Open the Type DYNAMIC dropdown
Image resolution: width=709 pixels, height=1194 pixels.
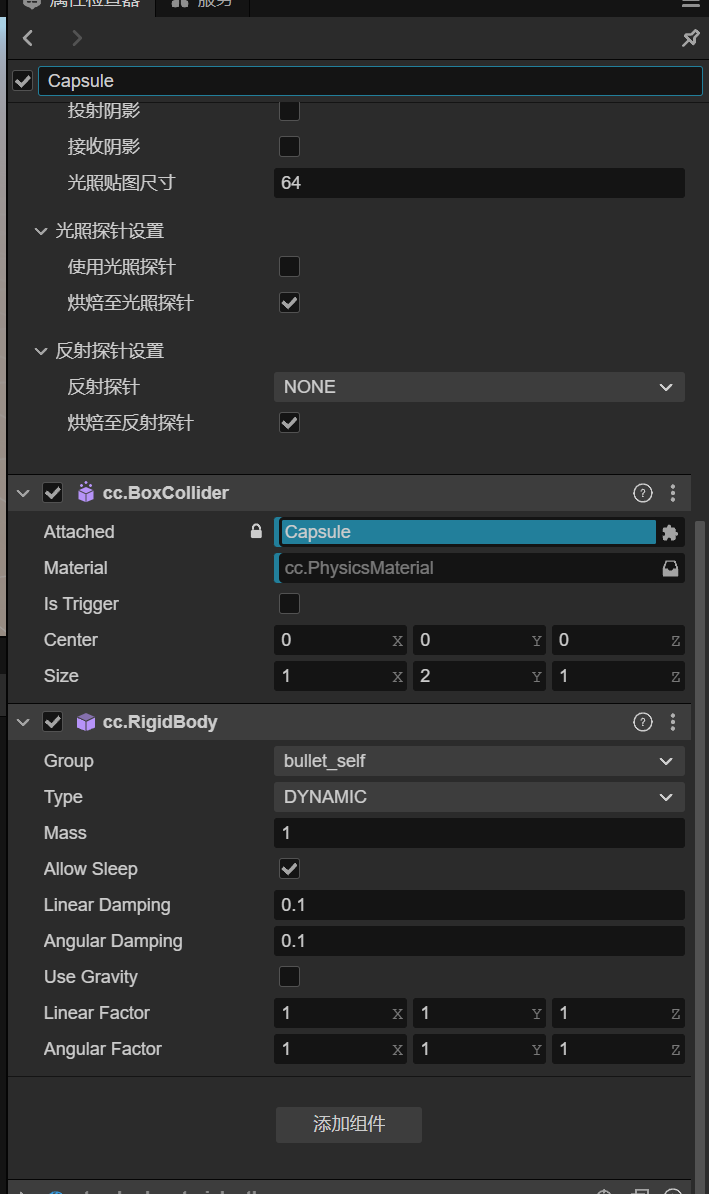[x=479, y=797]
